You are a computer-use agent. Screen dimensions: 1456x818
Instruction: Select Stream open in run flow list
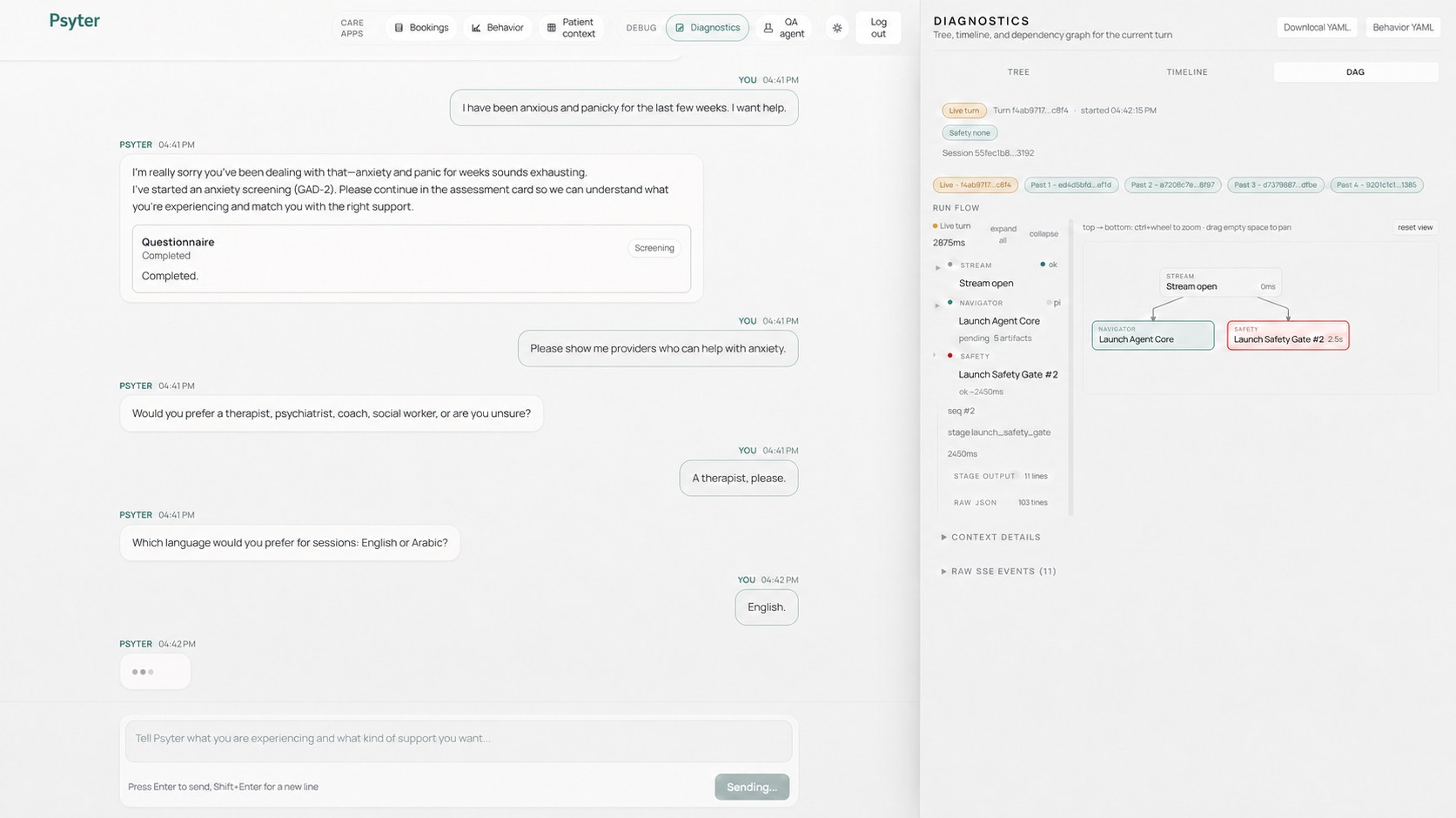click(986, 283)
